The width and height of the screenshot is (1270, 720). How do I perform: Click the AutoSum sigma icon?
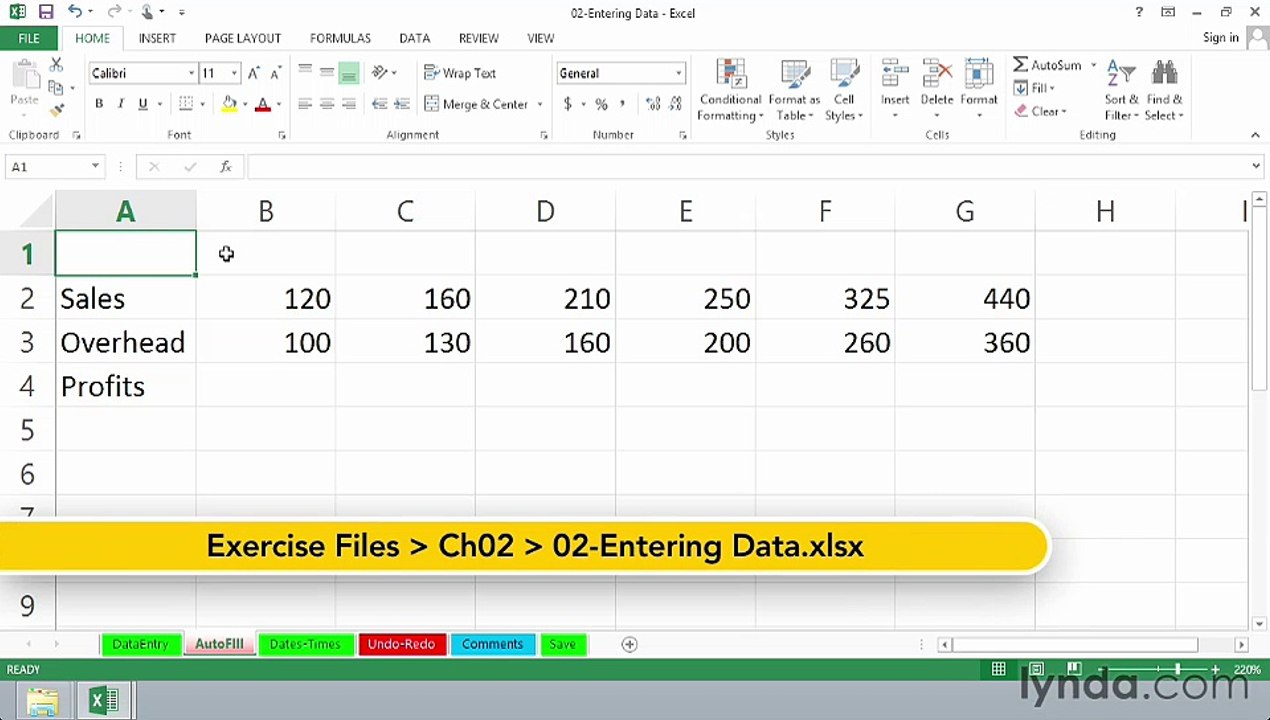click(x=1021, y=65)
